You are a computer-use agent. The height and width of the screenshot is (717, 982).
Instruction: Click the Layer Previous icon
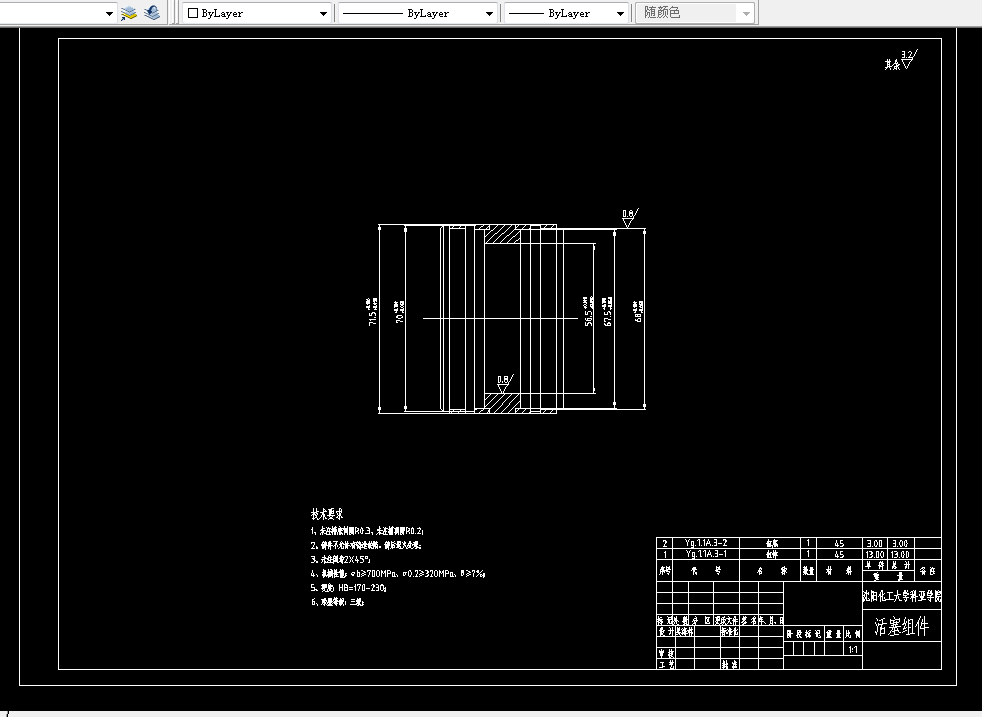tap(152, 13)
